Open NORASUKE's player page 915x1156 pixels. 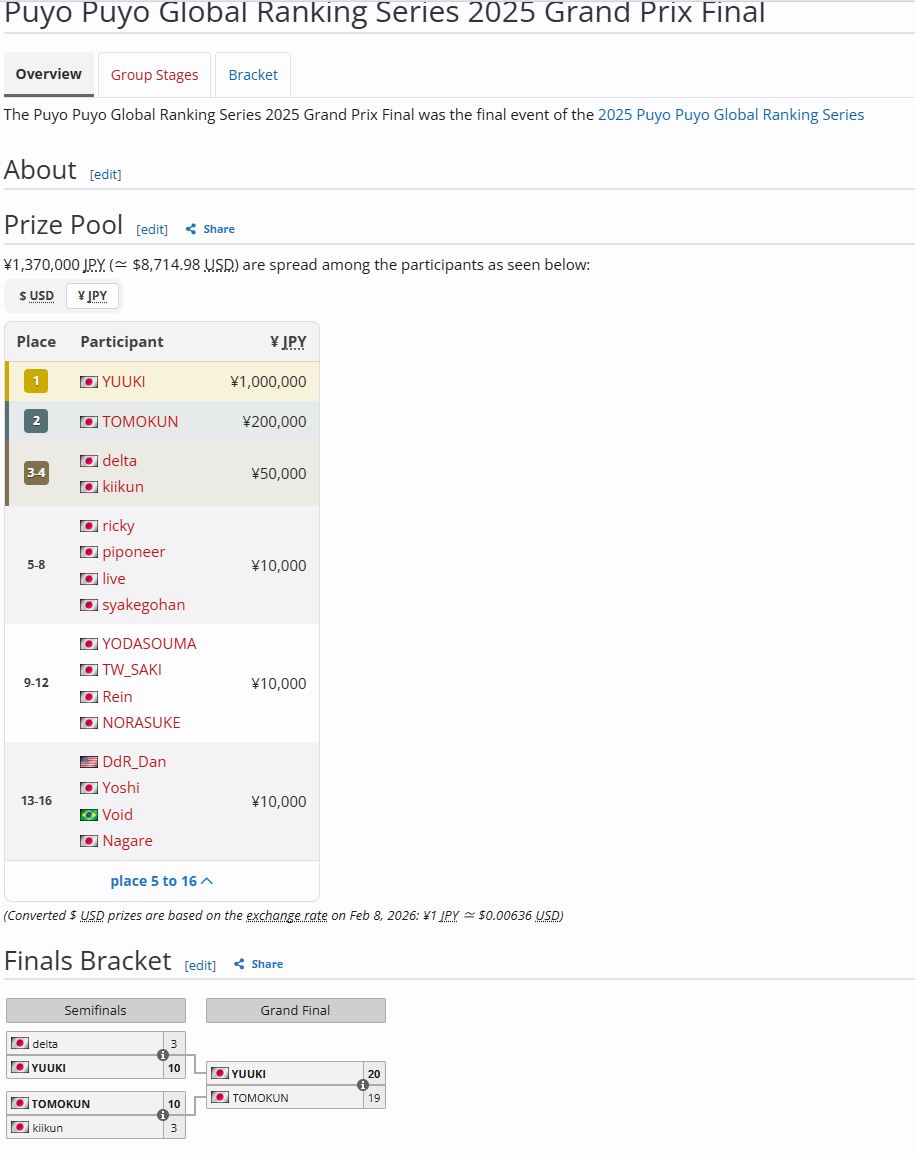point(142,722)
